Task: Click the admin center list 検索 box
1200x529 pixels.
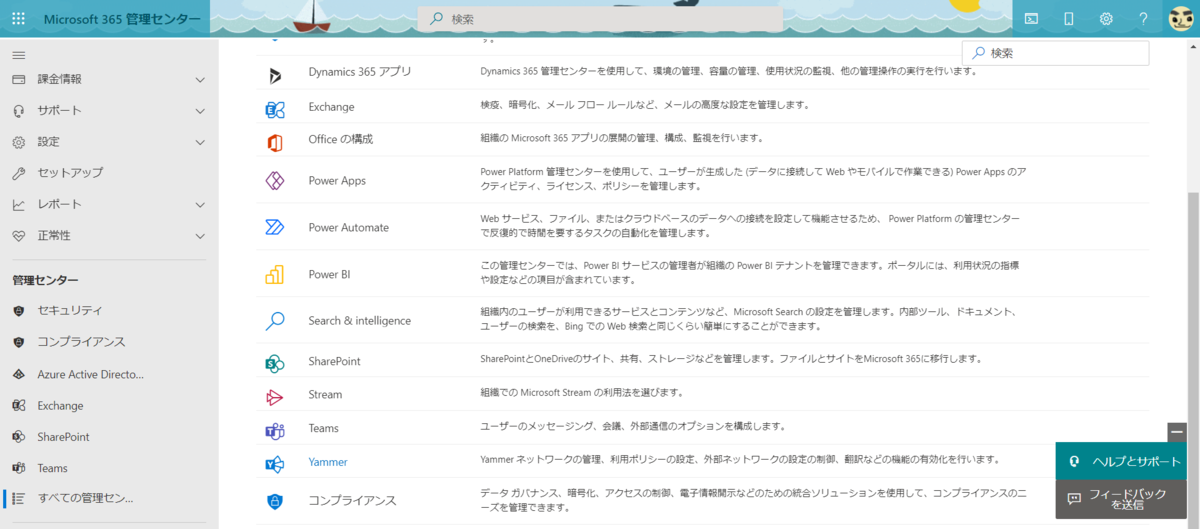Action: (1056, 53)
